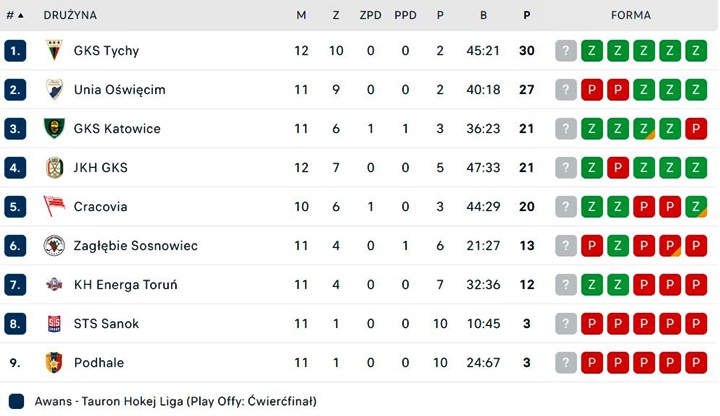Click the Podhale team crest
The image size is (720, 416).
point(54,363)
